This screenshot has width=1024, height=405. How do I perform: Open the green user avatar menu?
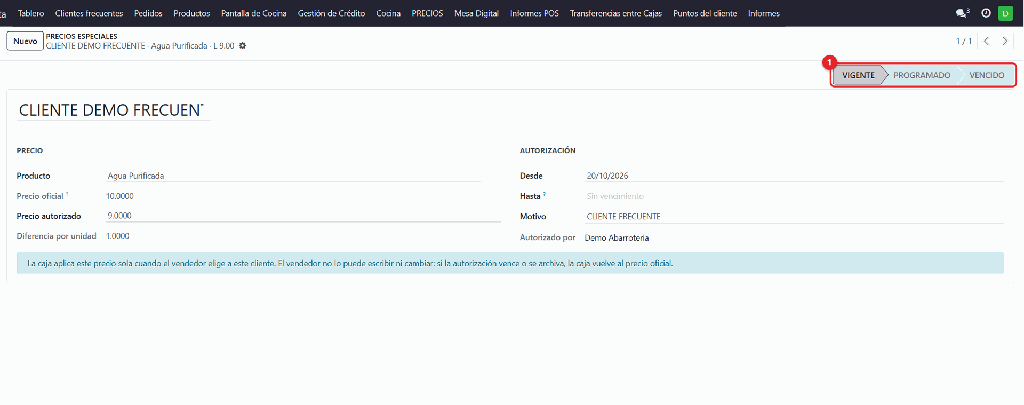pos(1004,13)
